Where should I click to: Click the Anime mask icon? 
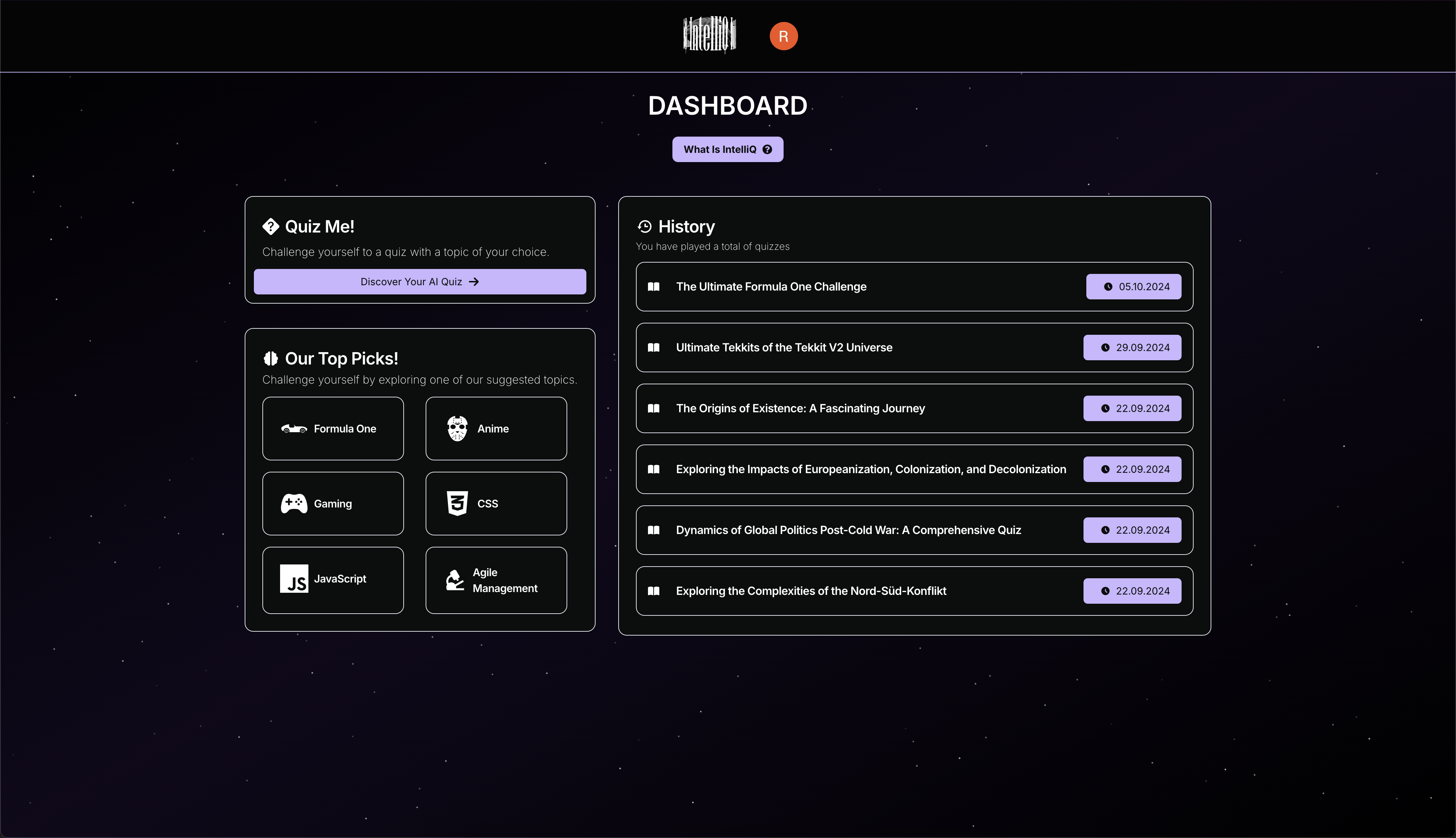pyautogui.click(x=457, y=429)
